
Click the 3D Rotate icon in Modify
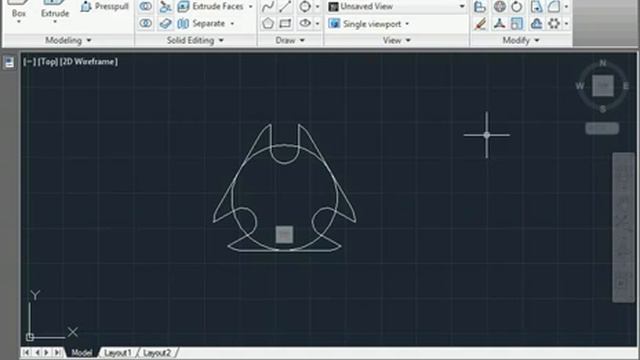tap(517, 7)
